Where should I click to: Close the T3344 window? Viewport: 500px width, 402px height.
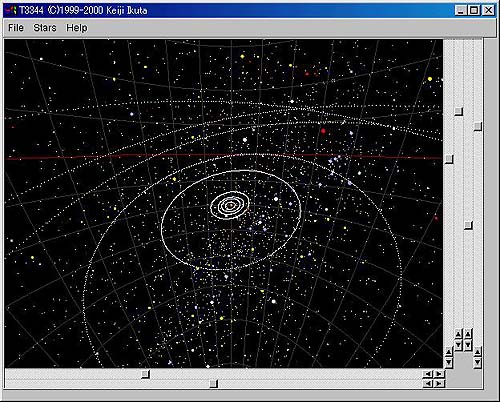[488, 10]
